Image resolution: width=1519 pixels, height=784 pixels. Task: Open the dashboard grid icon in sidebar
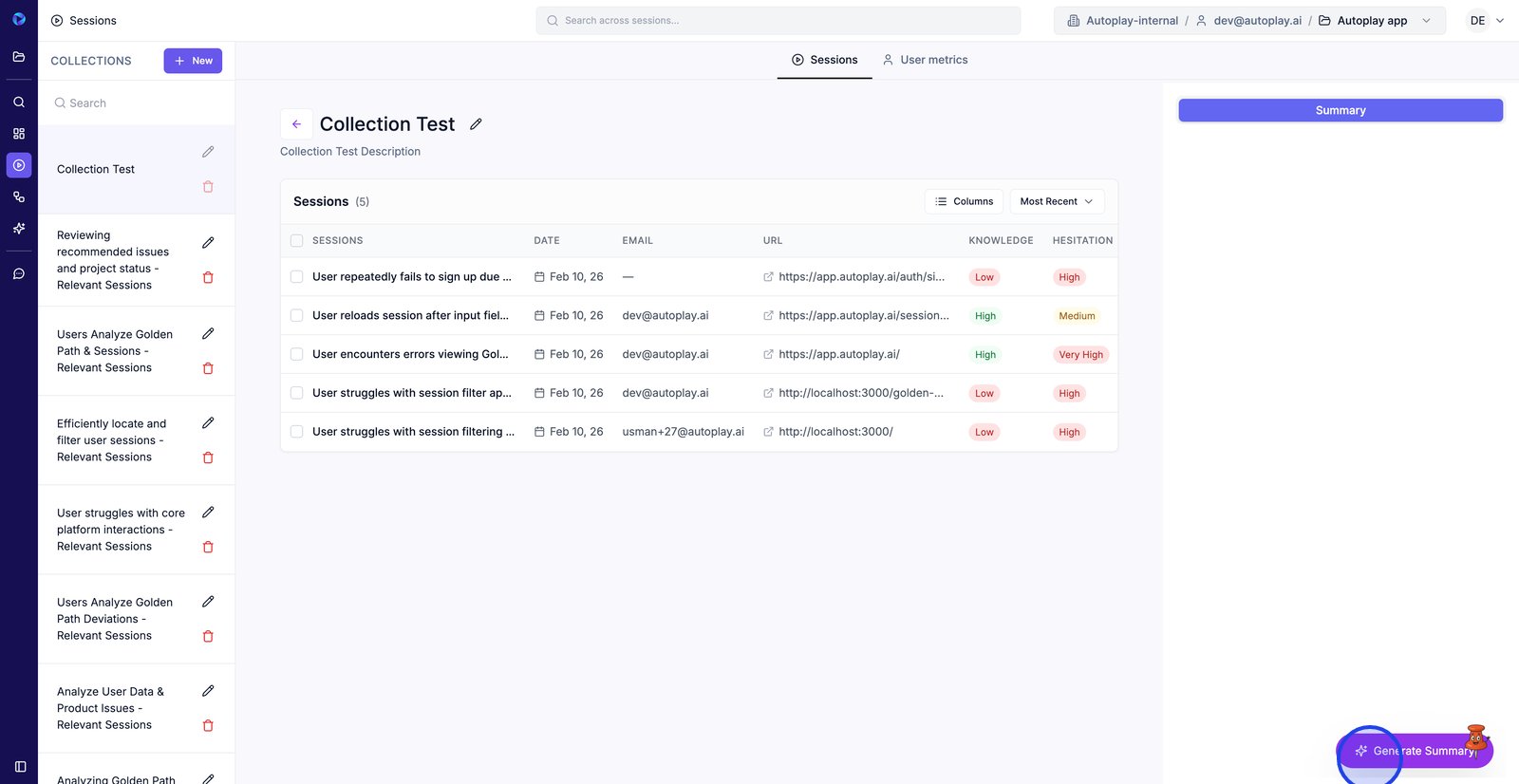pyautogui.click(x=19, y=134)
